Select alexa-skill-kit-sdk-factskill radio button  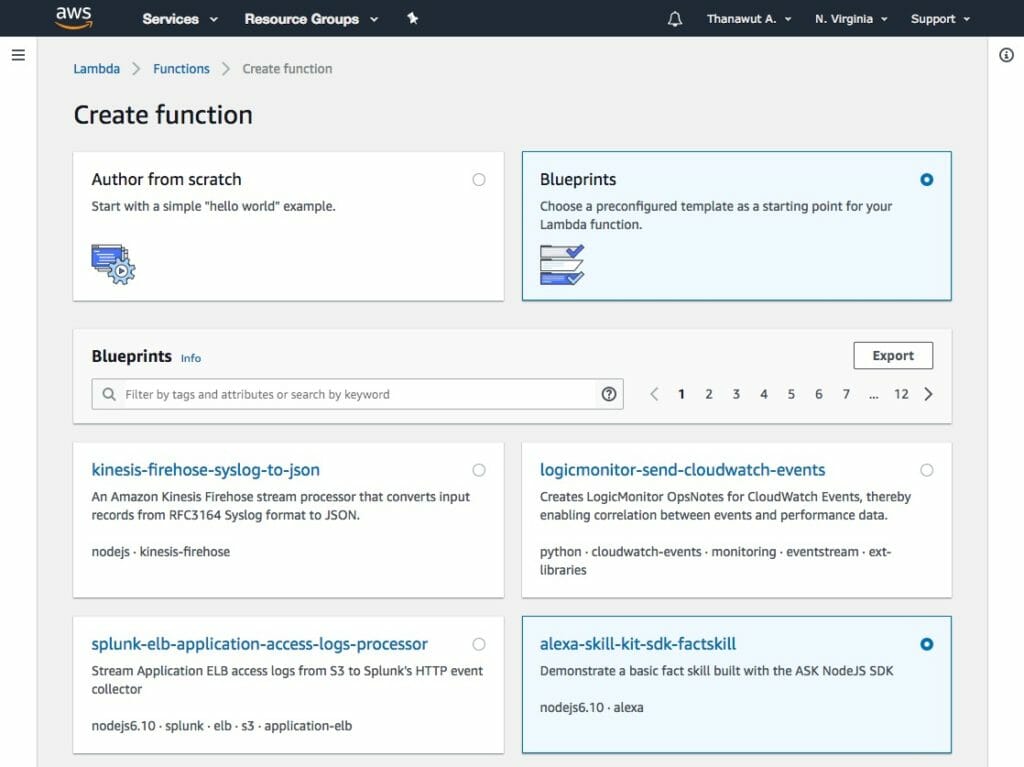(927, 644)
